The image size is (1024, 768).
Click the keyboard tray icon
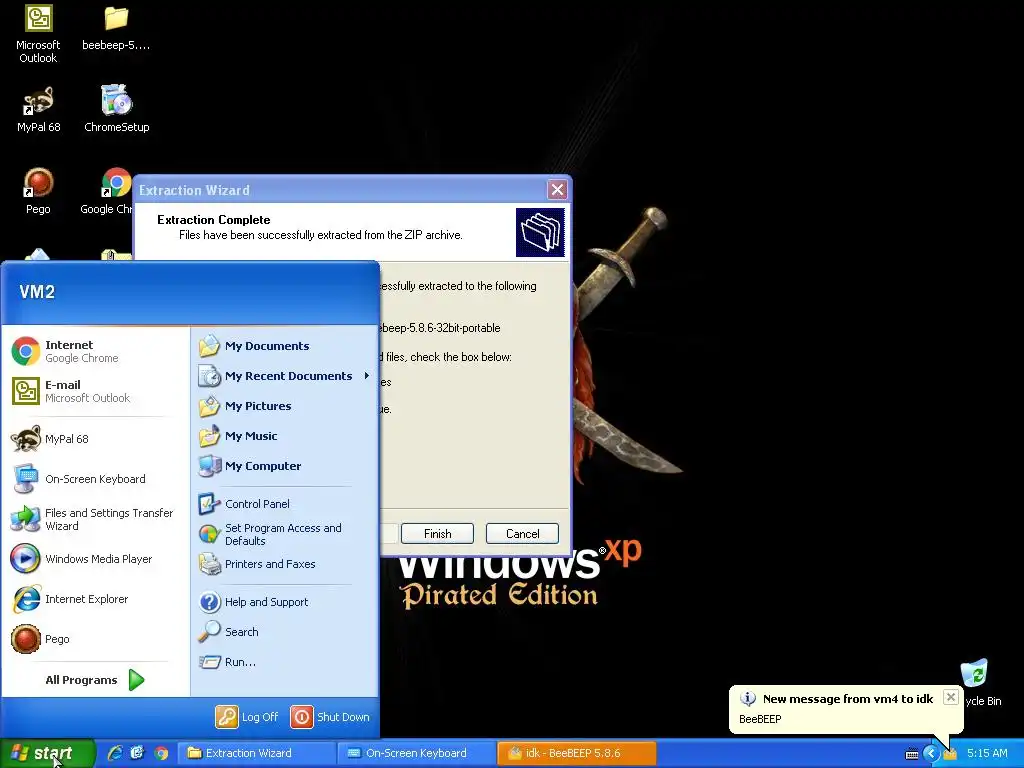click(912, 754)
